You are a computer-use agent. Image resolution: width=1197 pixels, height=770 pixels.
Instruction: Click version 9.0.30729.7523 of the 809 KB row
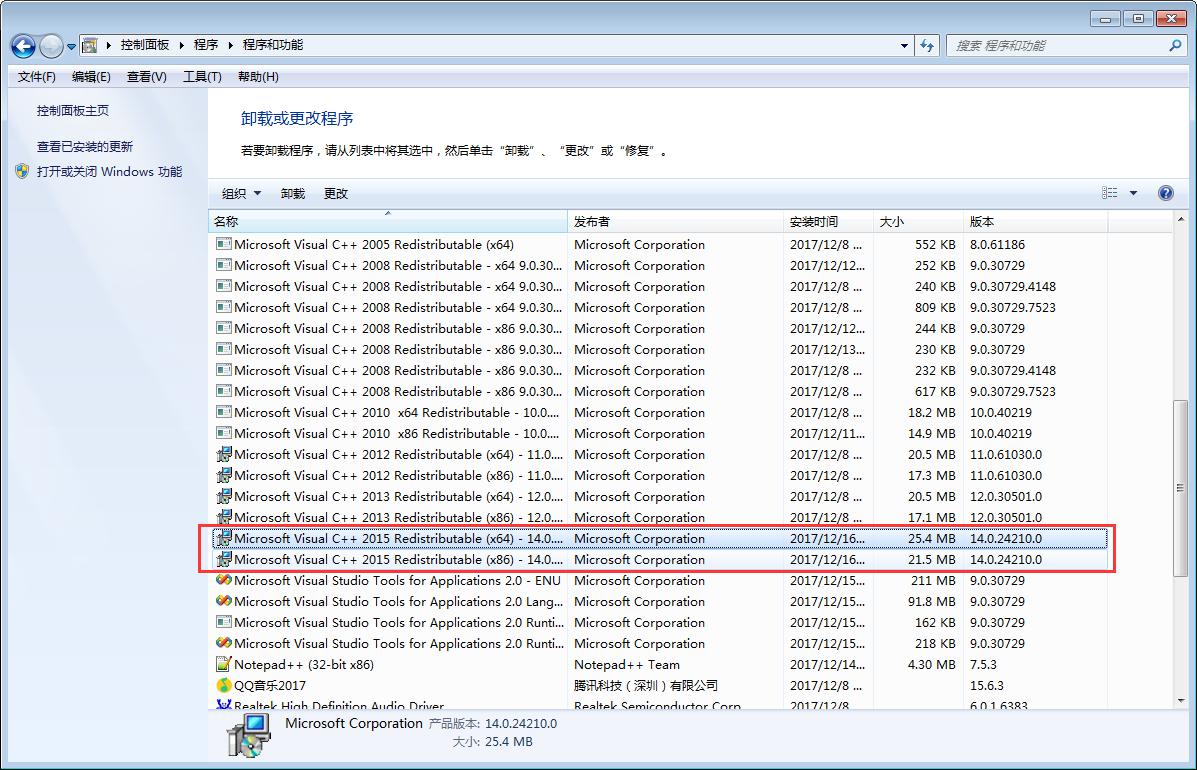click(1012, 308)
